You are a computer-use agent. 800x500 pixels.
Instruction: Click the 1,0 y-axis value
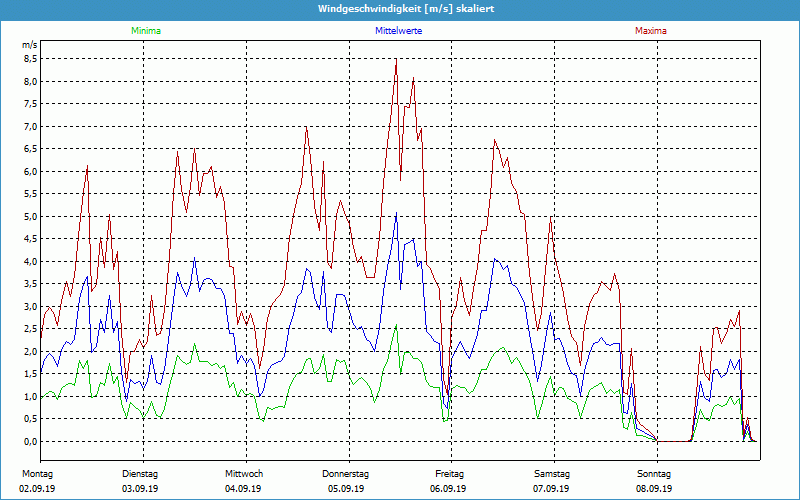tap(31, 396)
